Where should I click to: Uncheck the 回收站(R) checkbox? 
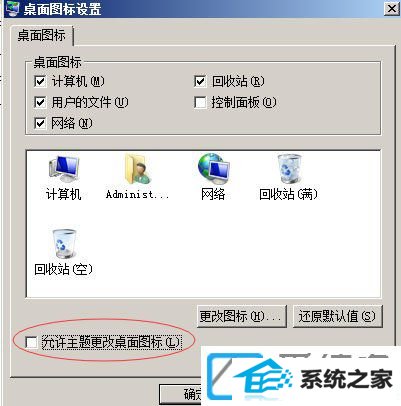tap(200, 81)
